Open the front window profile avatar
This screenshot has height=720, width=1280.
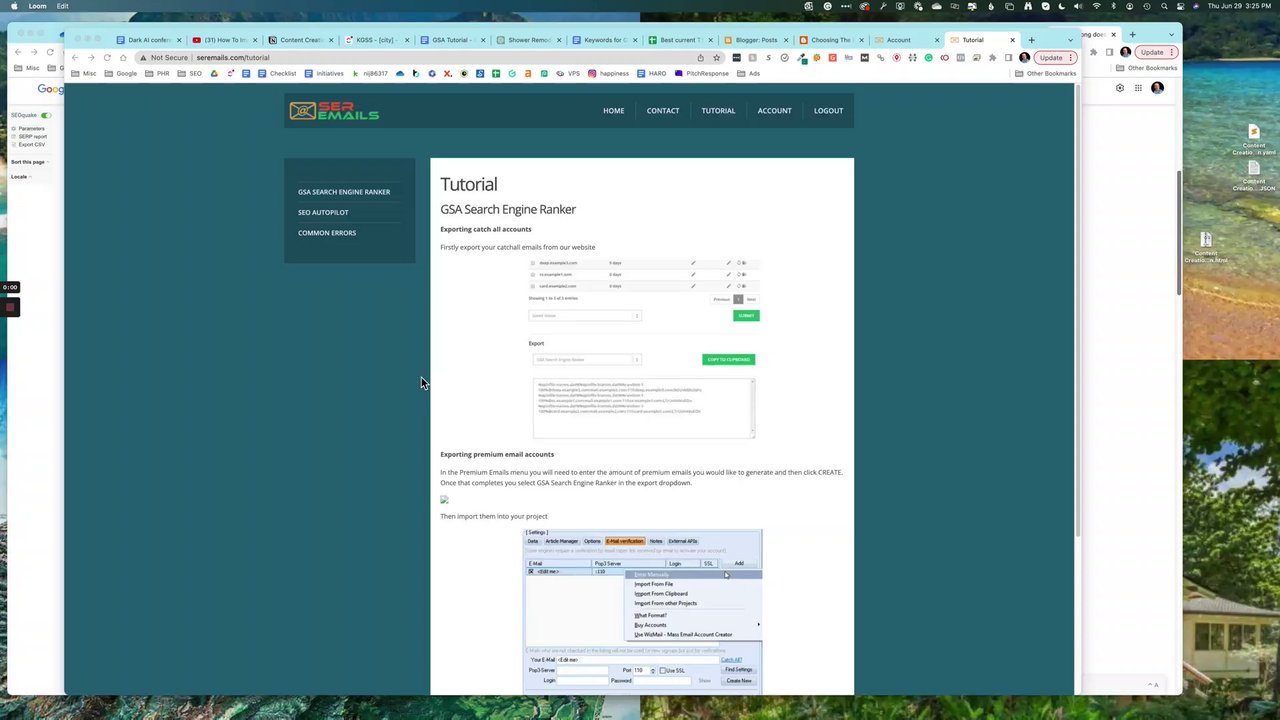click(1024, 57)
